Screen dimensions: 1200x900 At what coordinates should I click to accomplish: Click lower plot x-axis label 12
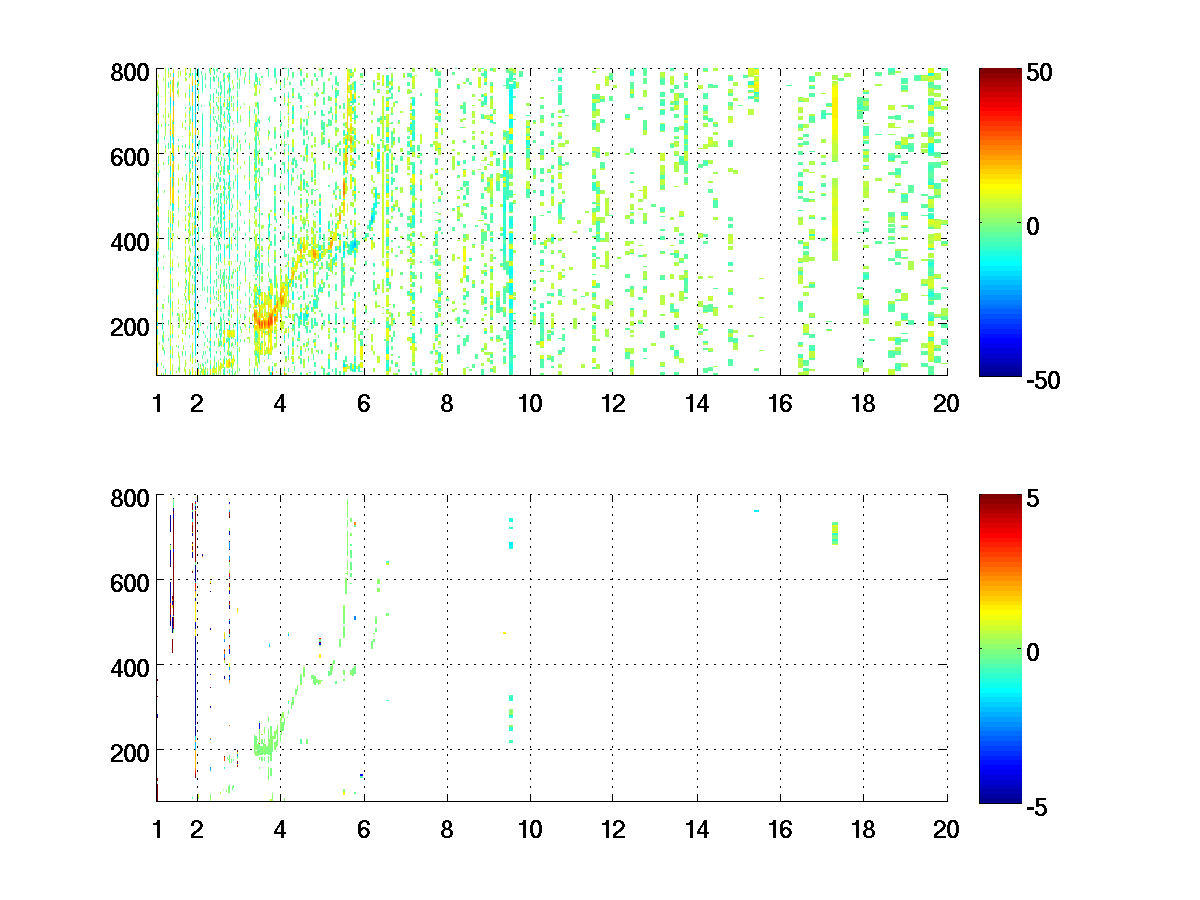coord(613,829)
